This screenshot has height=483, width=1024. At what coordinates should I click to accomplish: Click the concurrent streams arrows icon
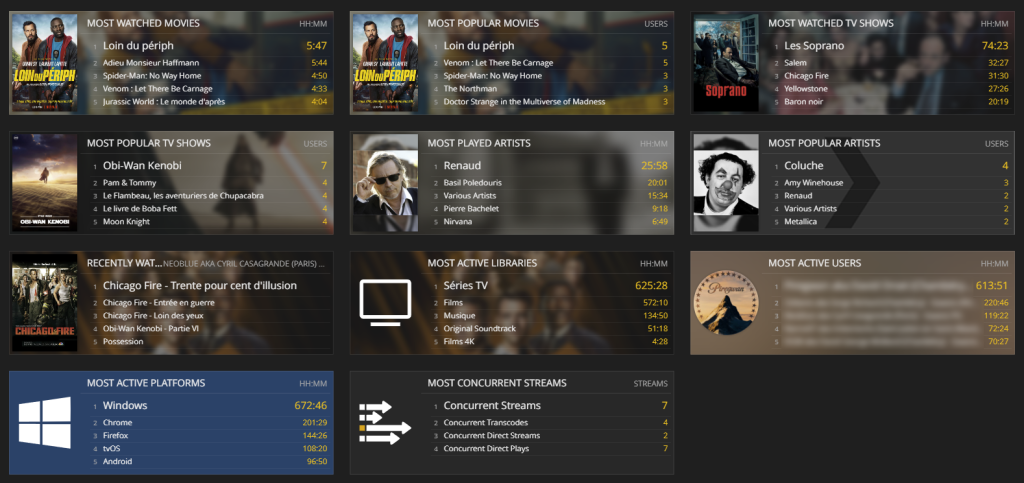(385, 423)
